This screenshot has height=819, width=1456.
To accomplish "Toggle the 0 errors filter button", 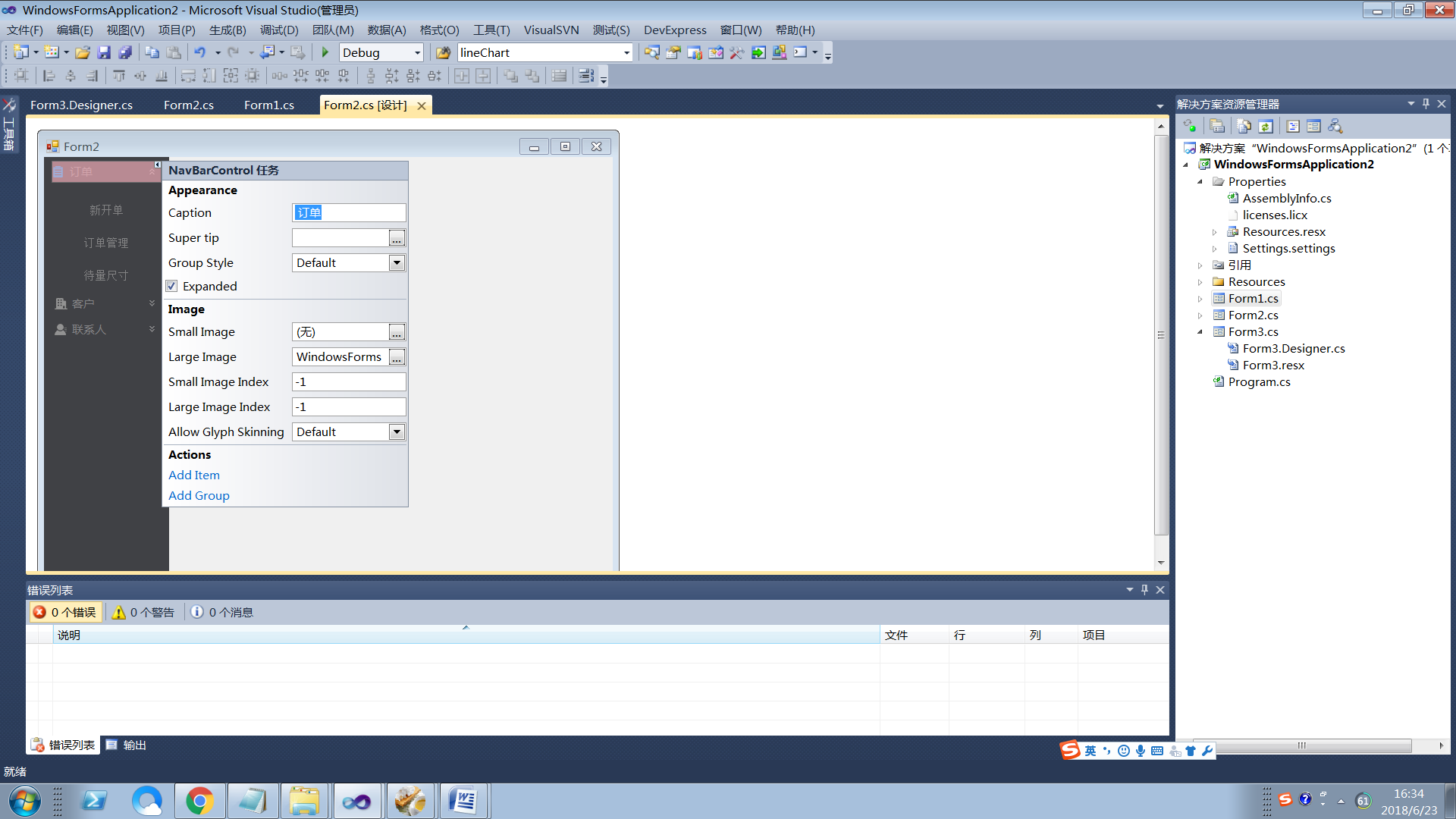I will tap(65, 612).
